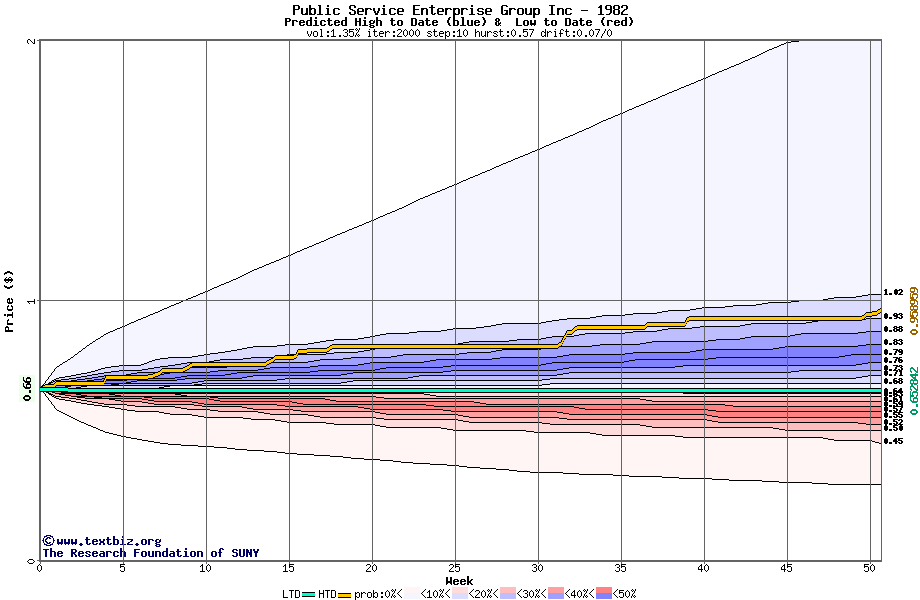920x600 pixels.
Task: Click the "1.02" end-of-chart price label
Action: [x=893, y=292]
